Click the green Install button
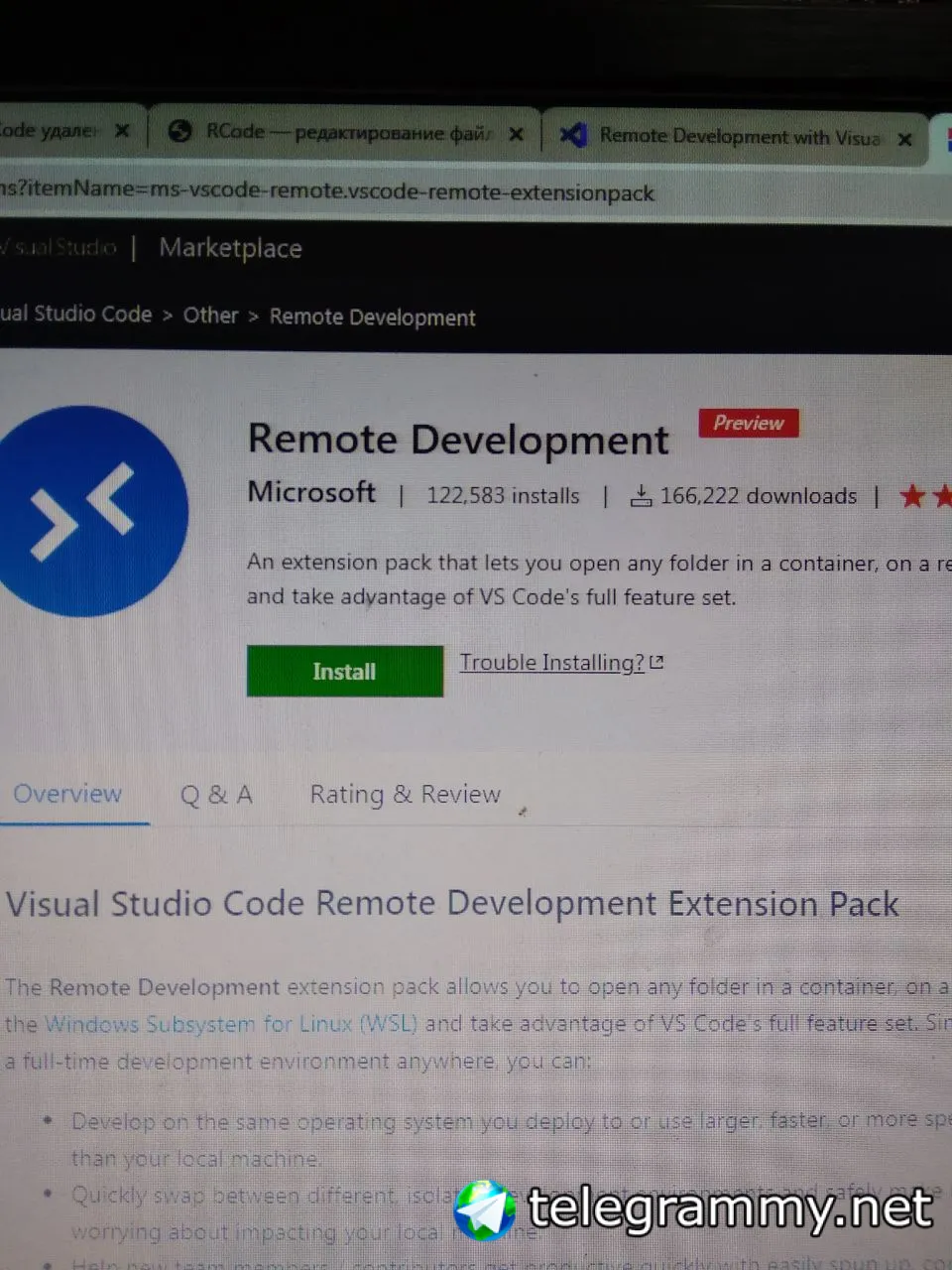Viewport: 952px width, 1270px height. click(344, 672)
